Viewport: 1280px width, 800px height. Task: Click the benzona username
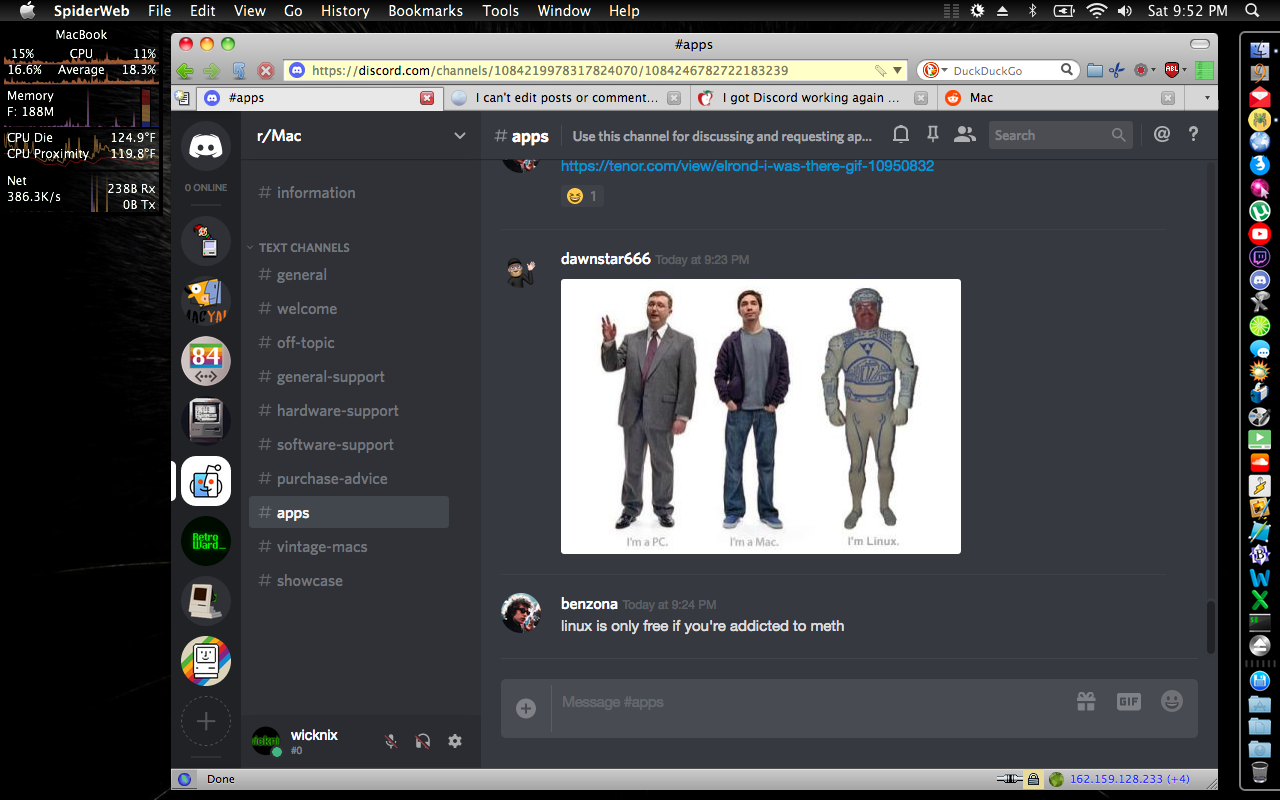[589, 604]
